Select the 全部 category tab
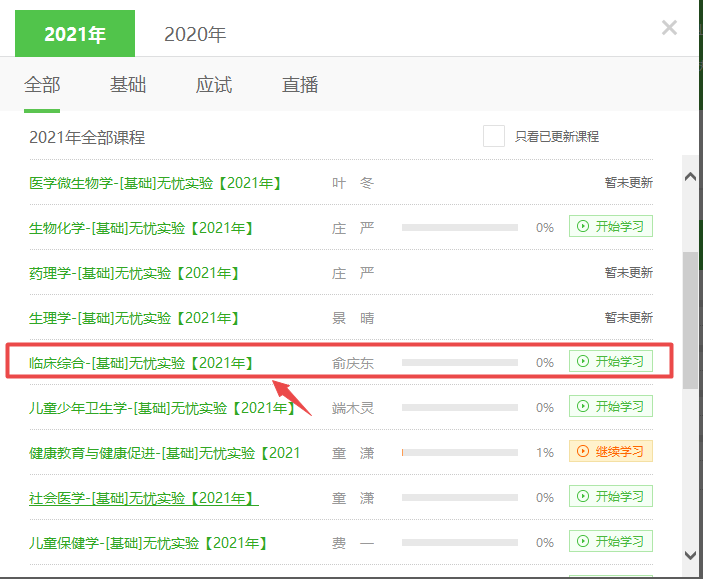The height and width of the screenshot is (579, 703). tap(42, 85)
